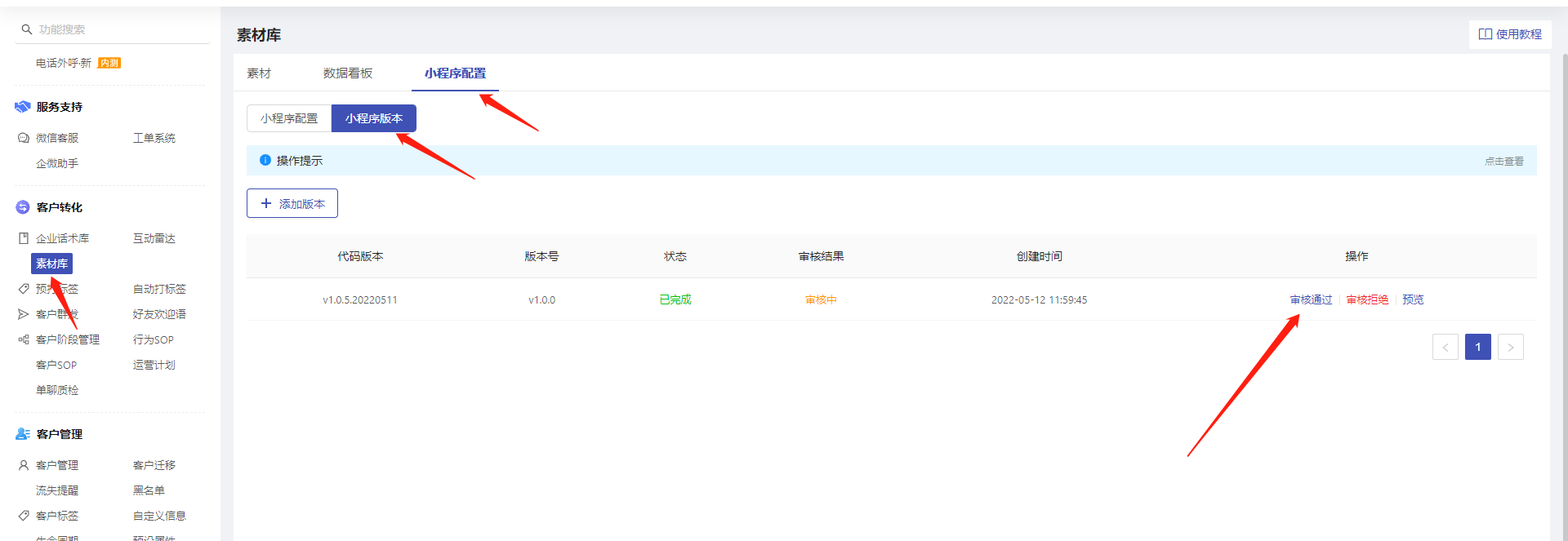Image resolution: width=1568 pixels, height=541 pixels.
Task: Select the 小程序版本 sub-tab button
Action: 374,118
